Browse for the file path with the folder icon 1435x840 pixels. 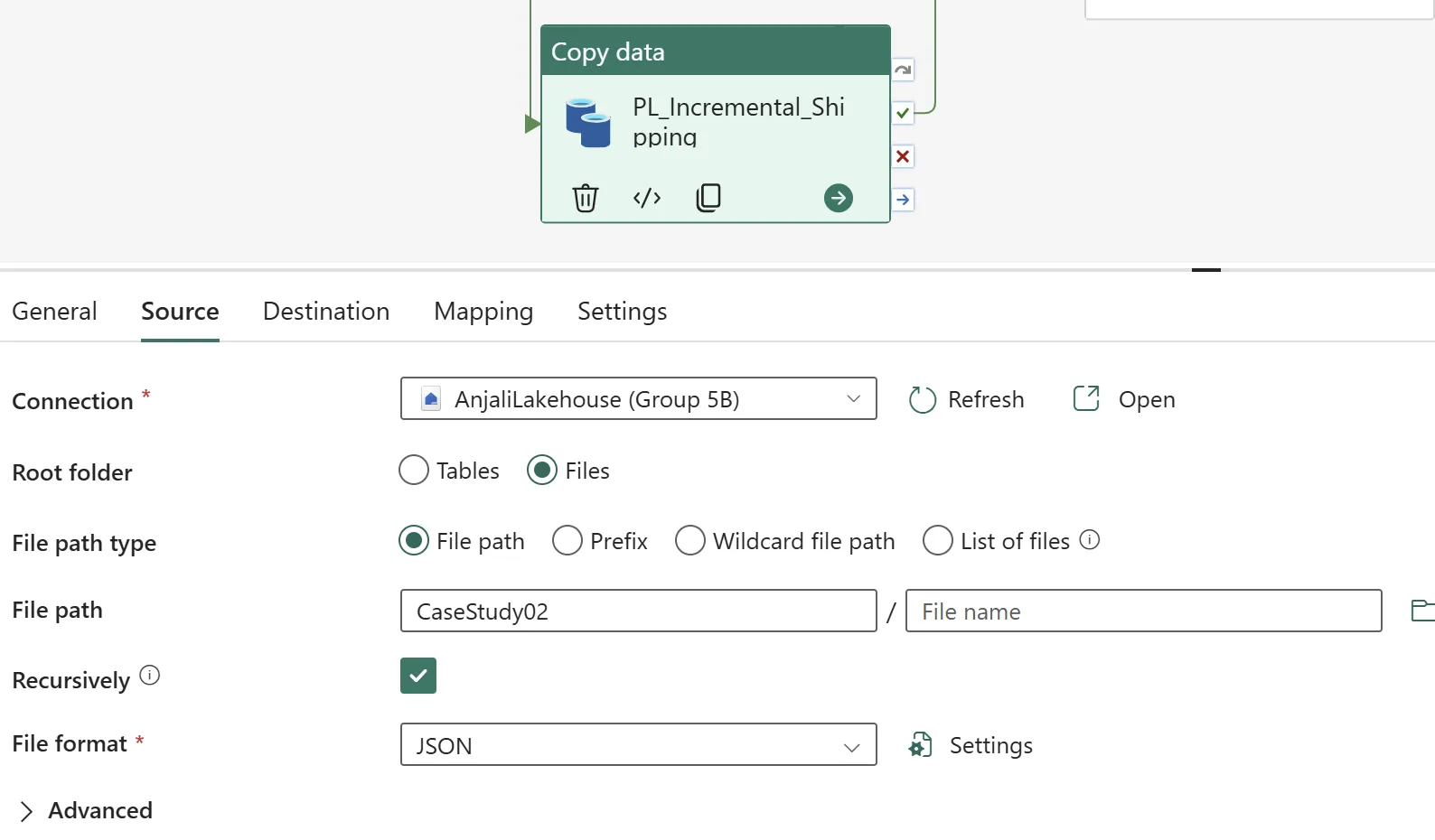1422,611
